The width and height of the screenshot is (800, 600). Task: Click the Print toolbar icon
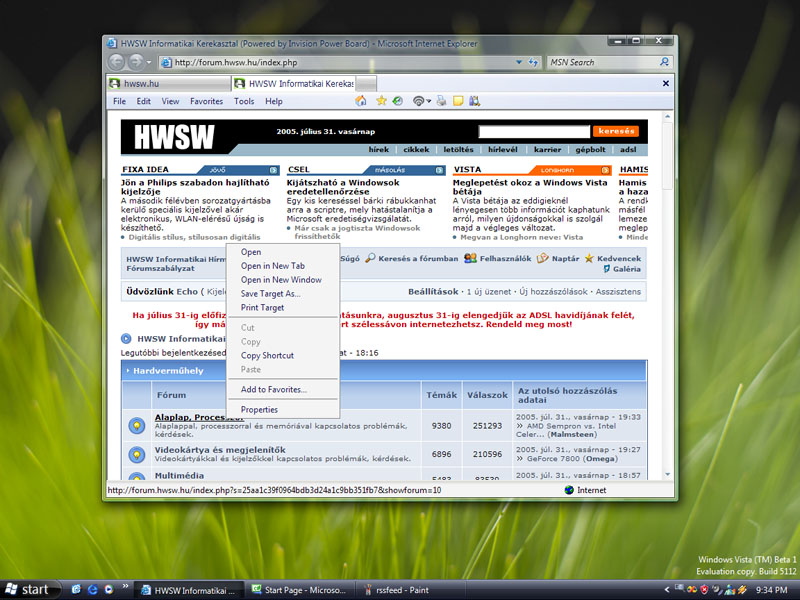(441, 101)
